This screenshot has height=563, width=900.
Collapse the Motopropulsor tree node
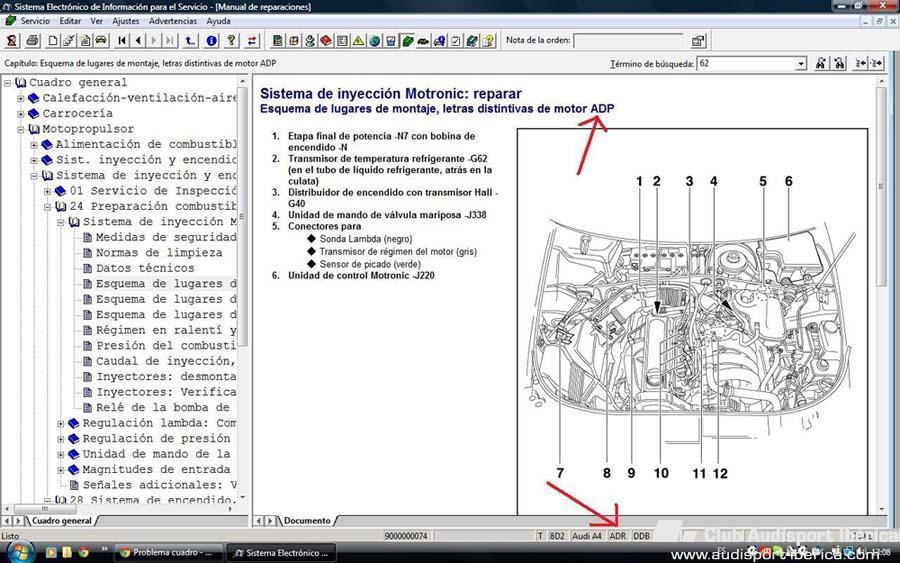point(21,129)
